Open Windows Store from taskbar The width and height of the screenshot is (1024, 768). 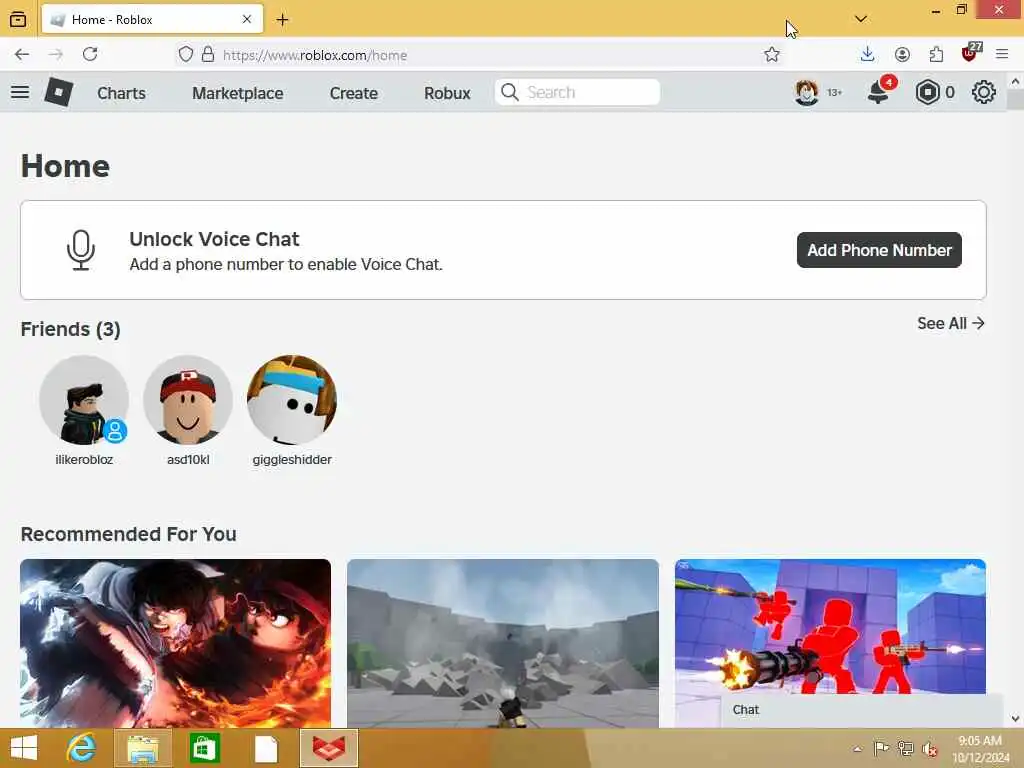click(x=204, y=748)
